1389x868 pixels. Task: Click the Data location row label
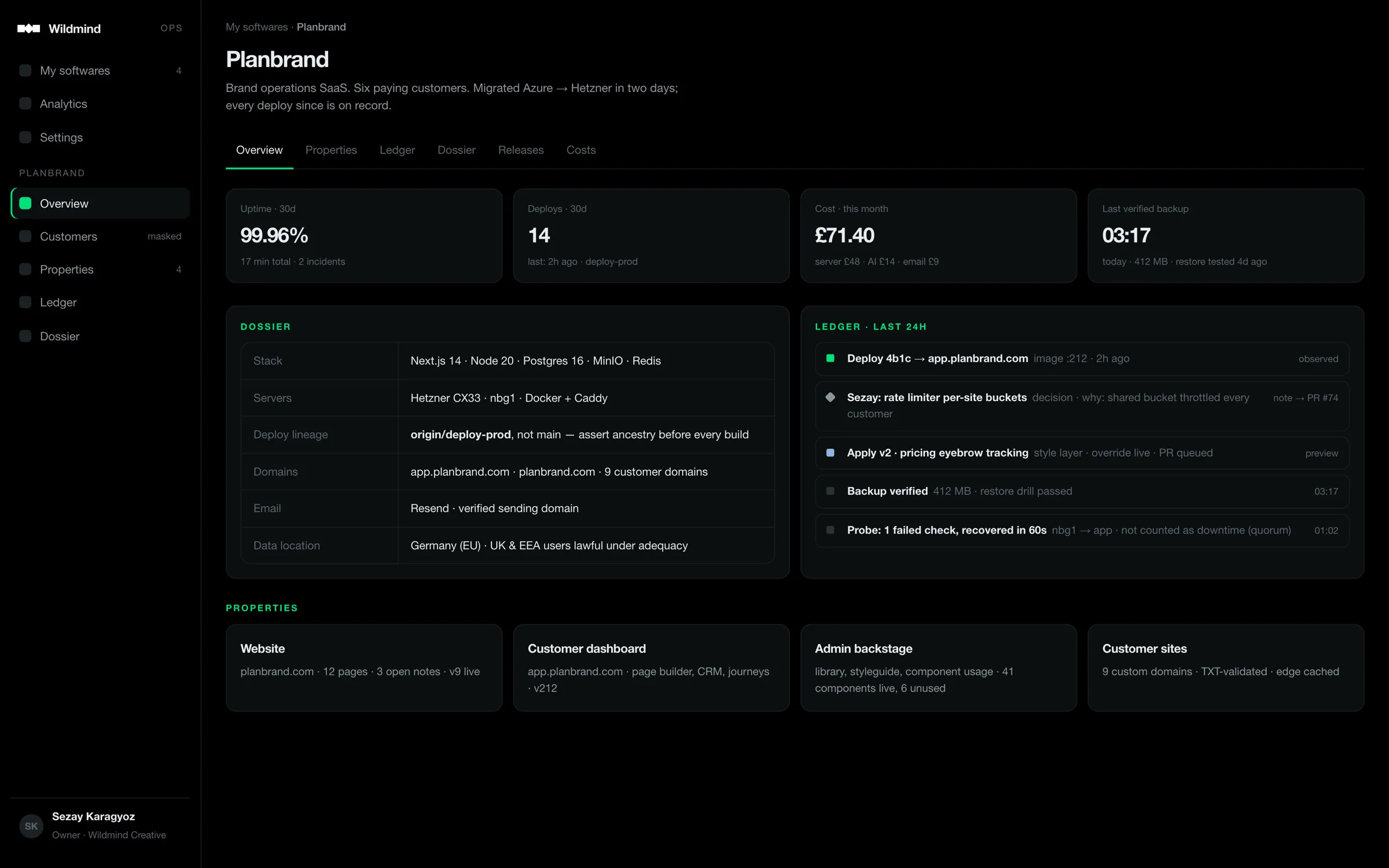pyautogui.click(x=286, y=545)
